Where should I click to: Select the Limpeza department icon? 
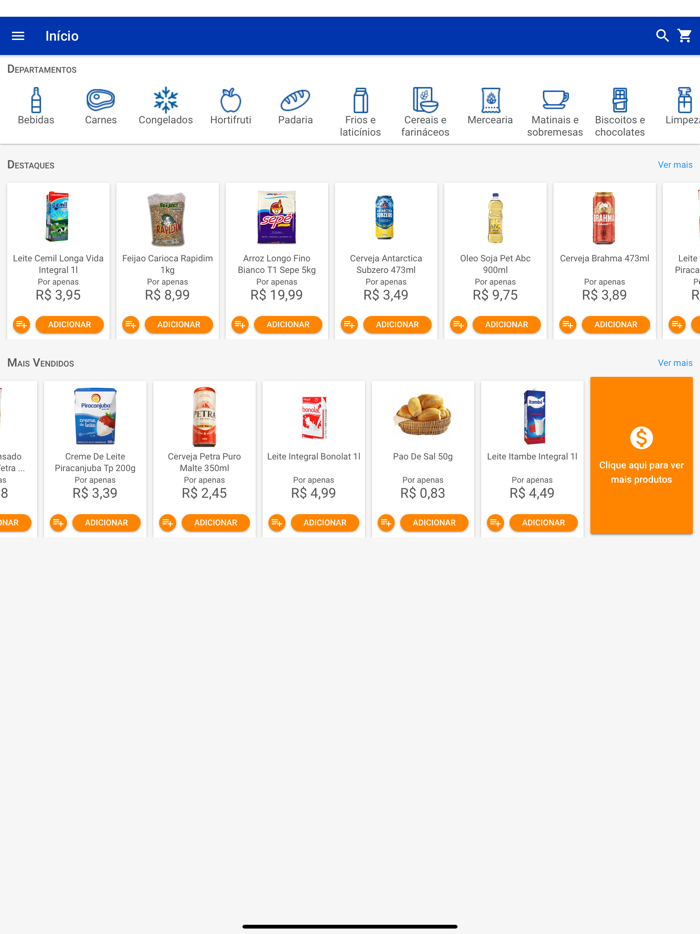684,100
